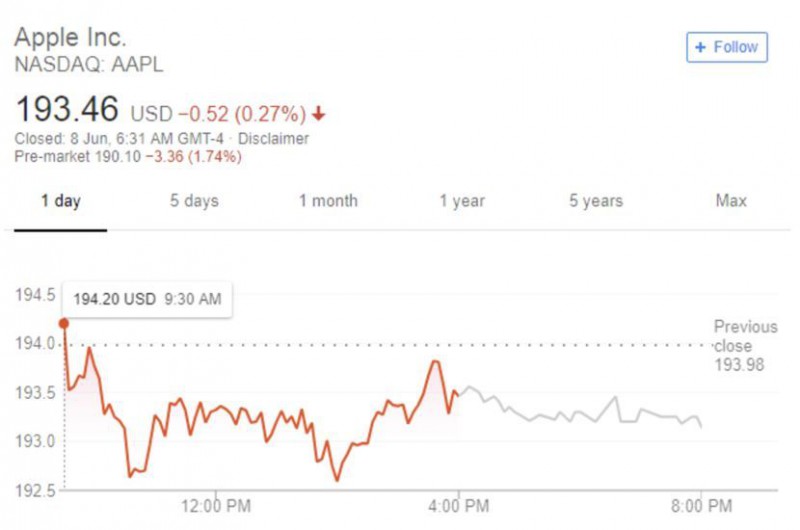Click the plus icon in Follow
This screenshot has height=530, width=800.
[700, 47]
